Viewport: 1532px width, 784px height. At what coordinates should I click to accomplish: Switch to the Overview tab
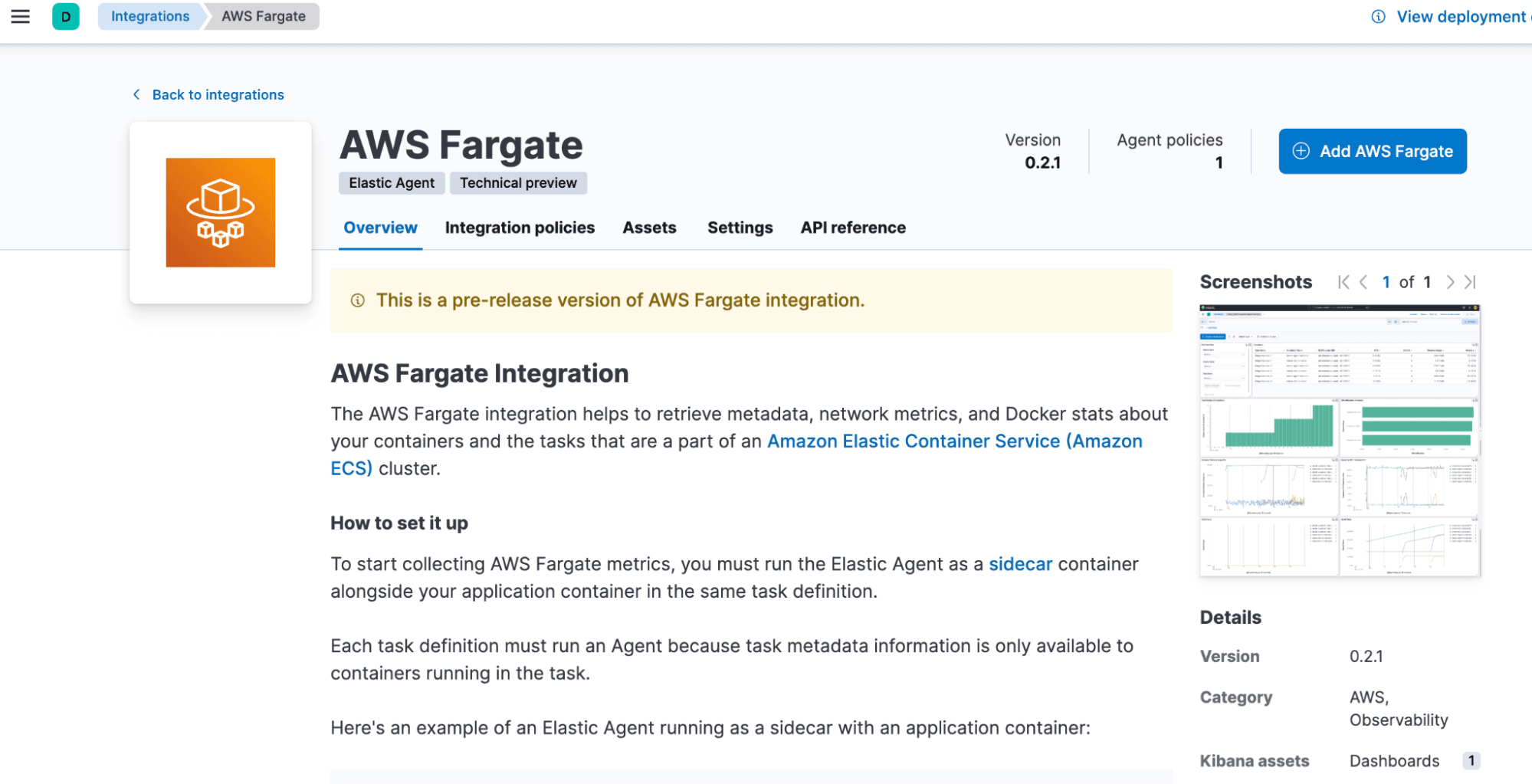[380, 228]
